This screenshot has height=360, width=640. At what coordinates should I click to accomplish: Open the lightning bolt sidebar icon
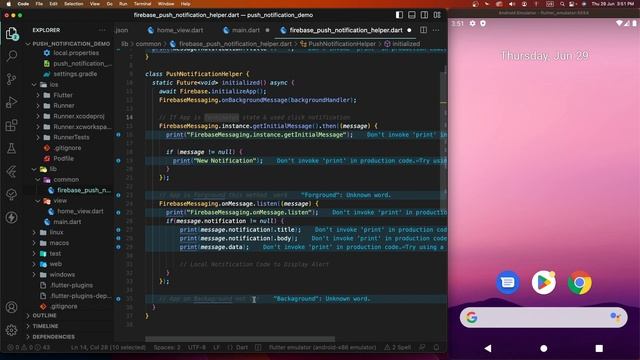pos(11,217)
